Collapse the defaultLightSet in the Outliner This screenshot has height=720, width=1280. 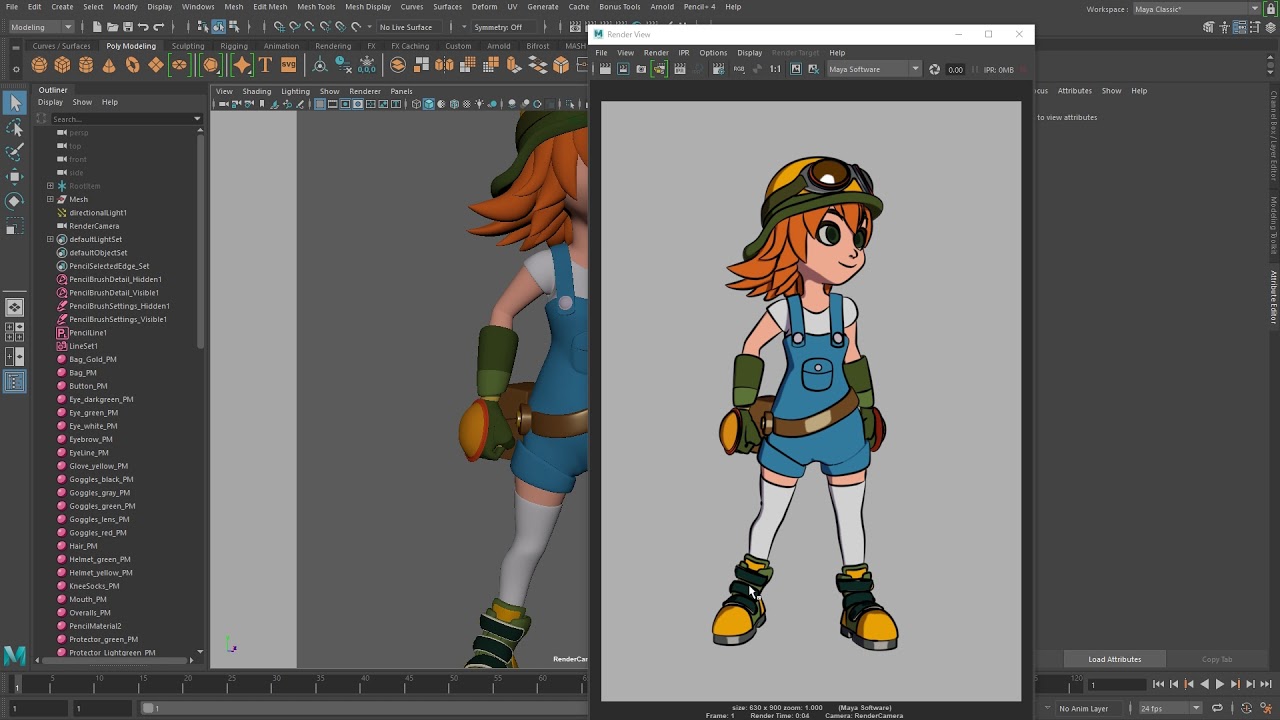click(49, 239)
